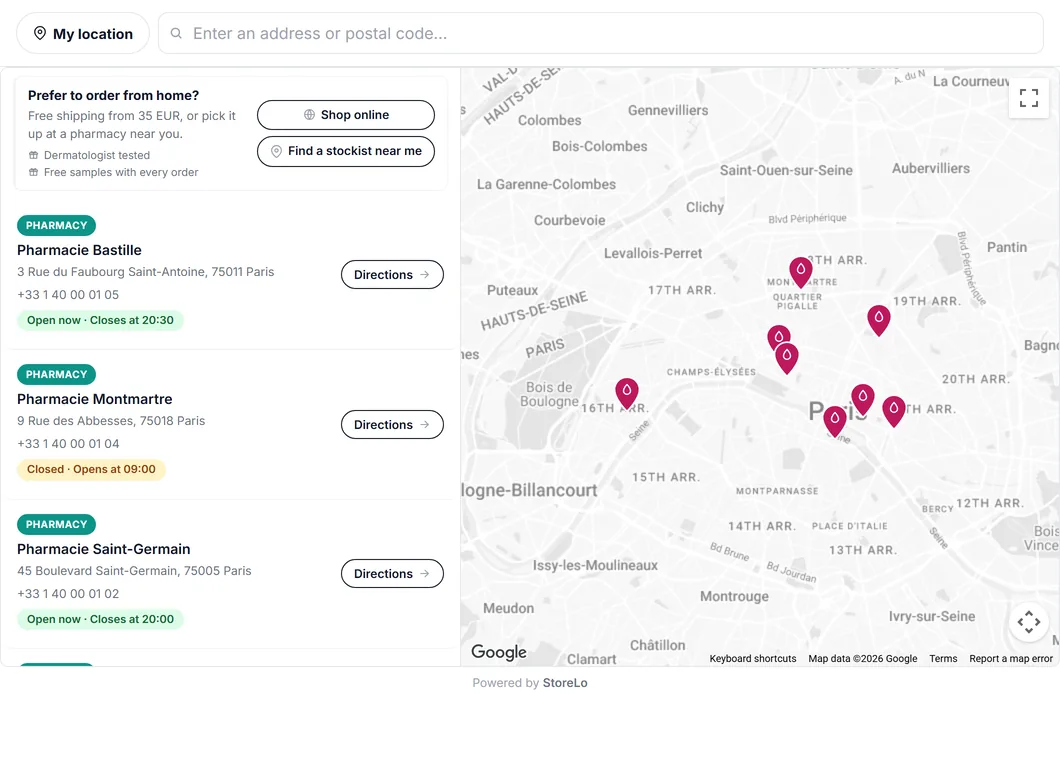Click the Aubervilliers map label

930,168
